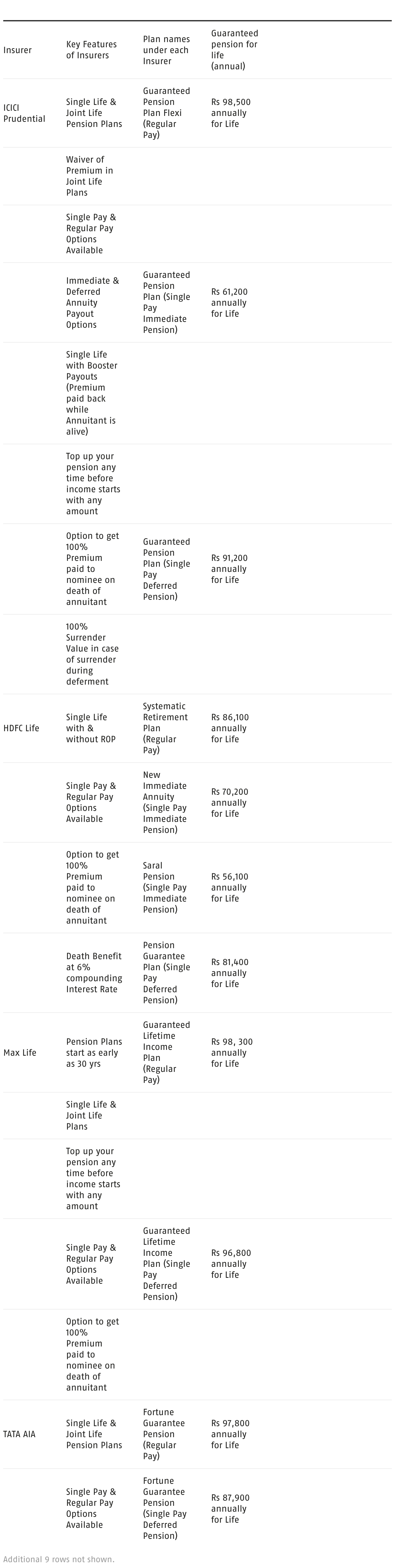
Task: Click the Plan names under each Insurer header
Action: point(166,50)
